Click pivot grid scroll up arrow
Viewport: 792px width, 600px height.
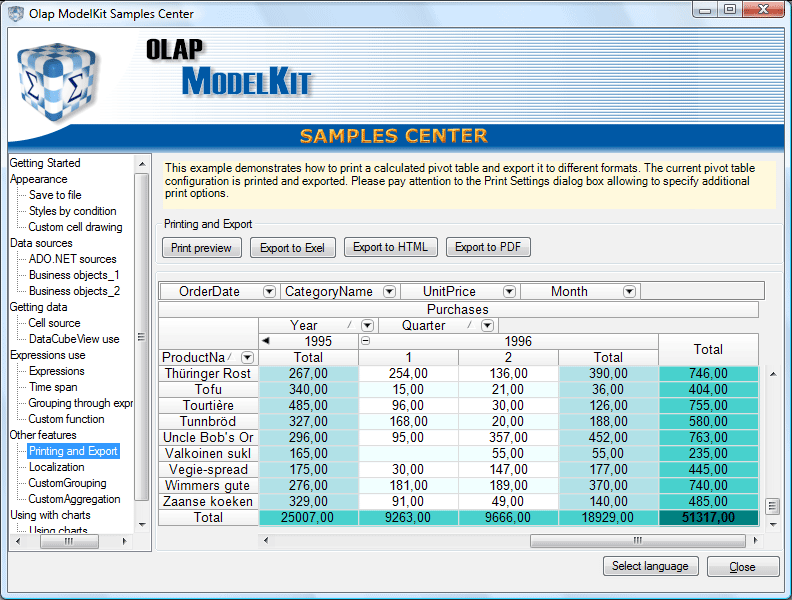pyautogui.click(x=773, y=374)
